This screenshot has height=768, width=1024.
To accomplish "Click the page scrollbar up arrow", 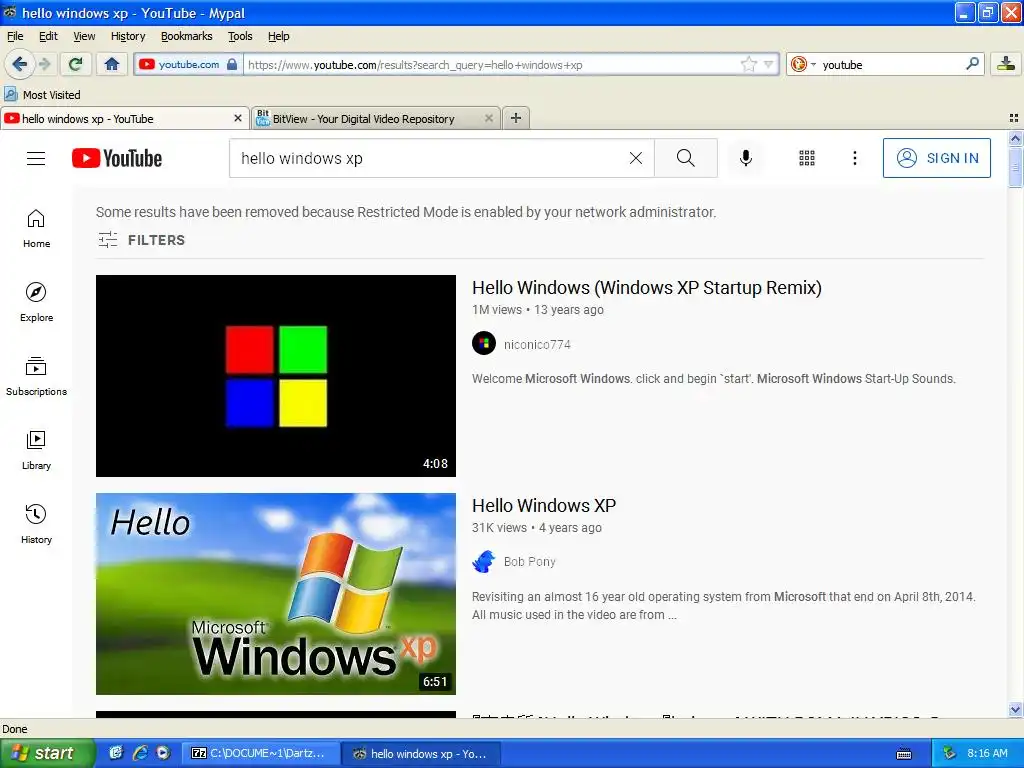I will (x=1015, y=138).
